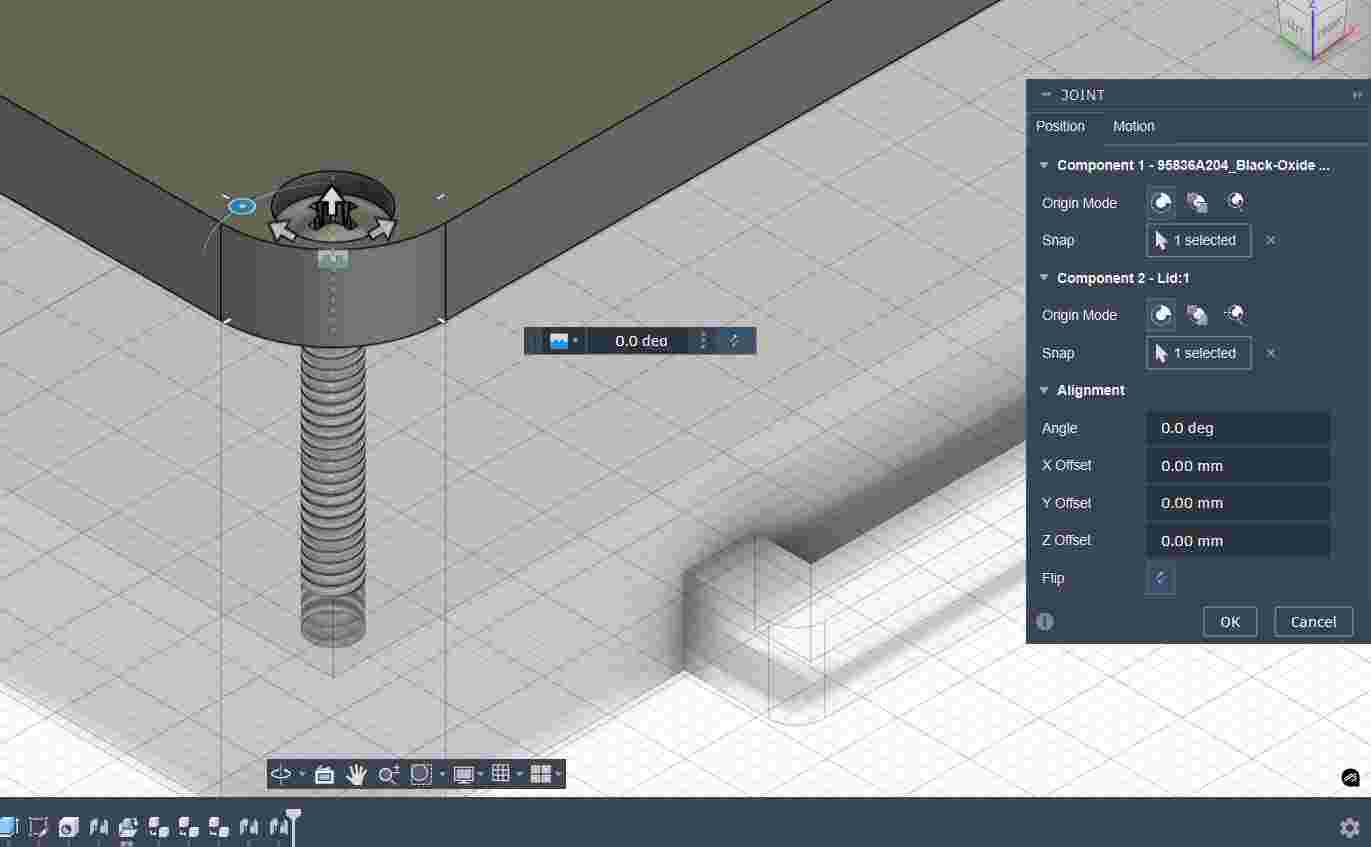
Task: Select Simple origin mode for Component 1
Action: 1160,203
